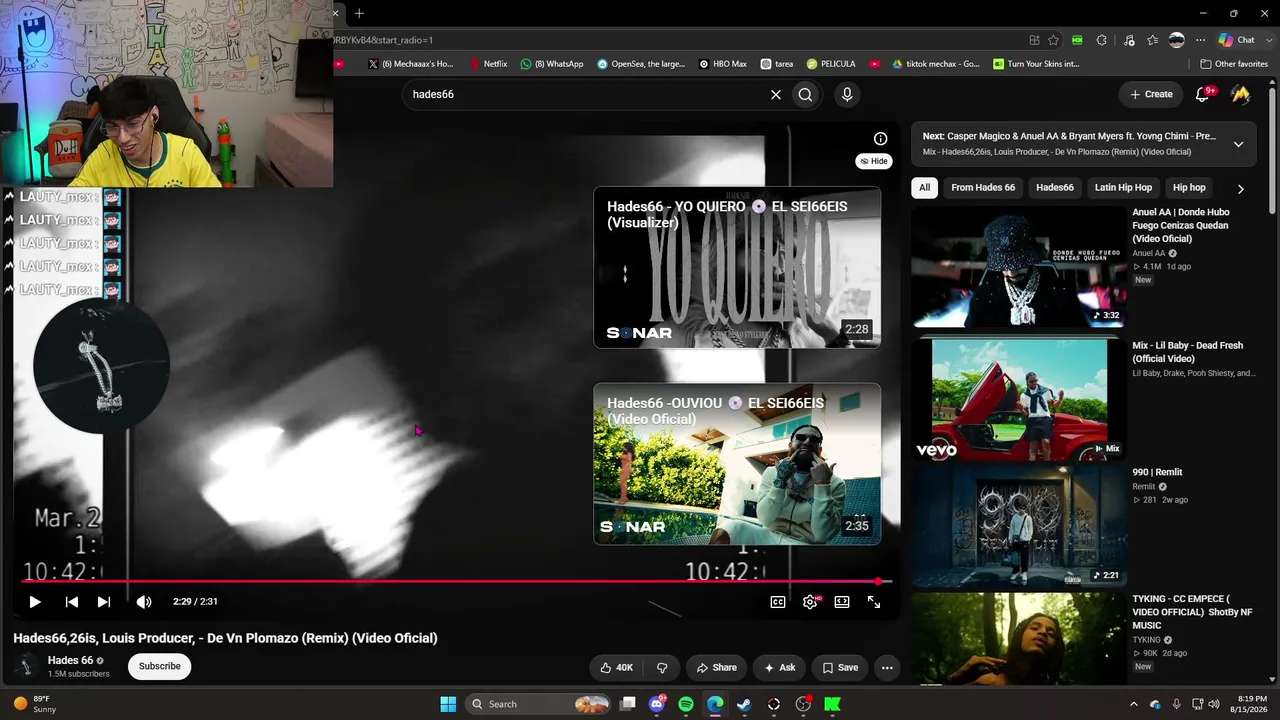
Task: Open the WhatsApp bookmark
Action: 552,64
